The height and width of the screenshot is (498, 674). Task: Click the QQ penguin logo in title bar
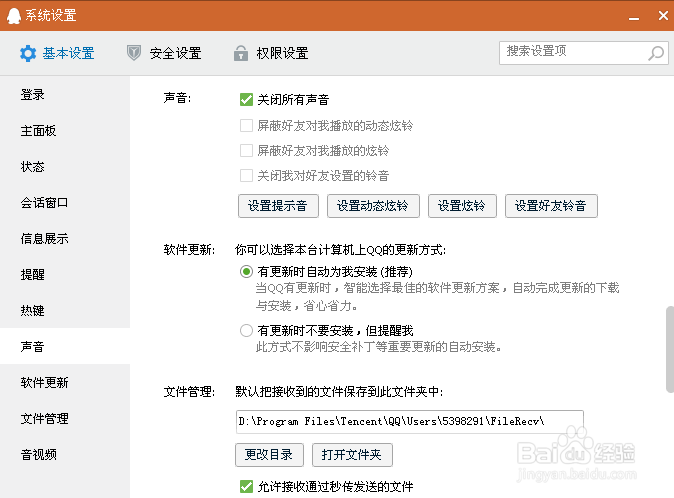click(x=14, y=16)
